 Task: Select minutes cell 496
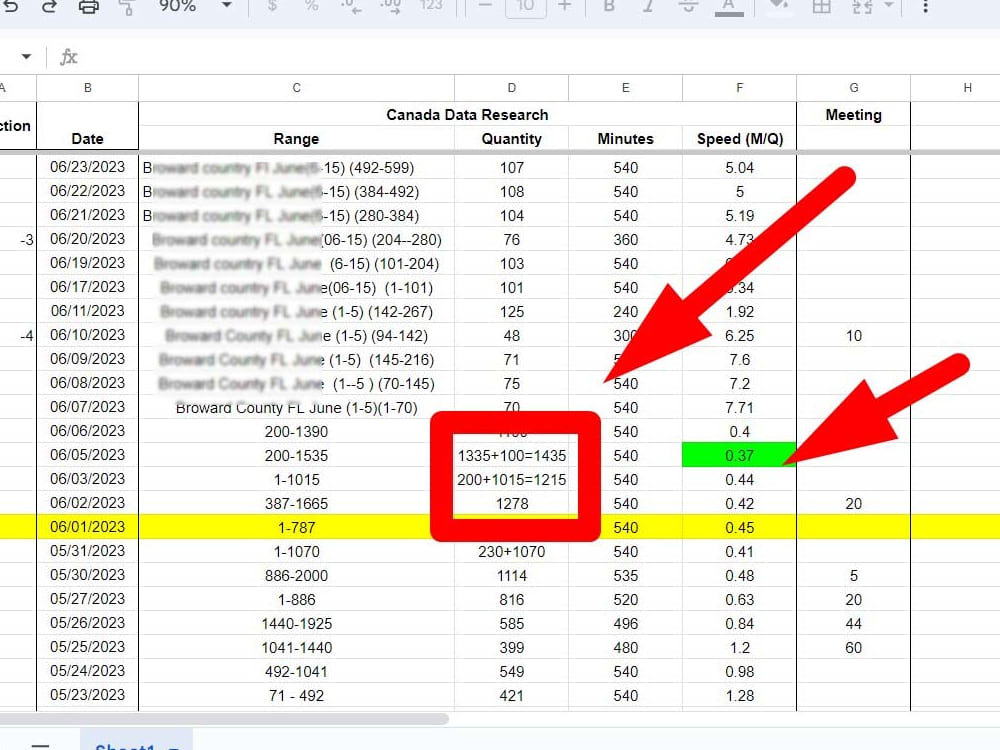click(626, 624)
